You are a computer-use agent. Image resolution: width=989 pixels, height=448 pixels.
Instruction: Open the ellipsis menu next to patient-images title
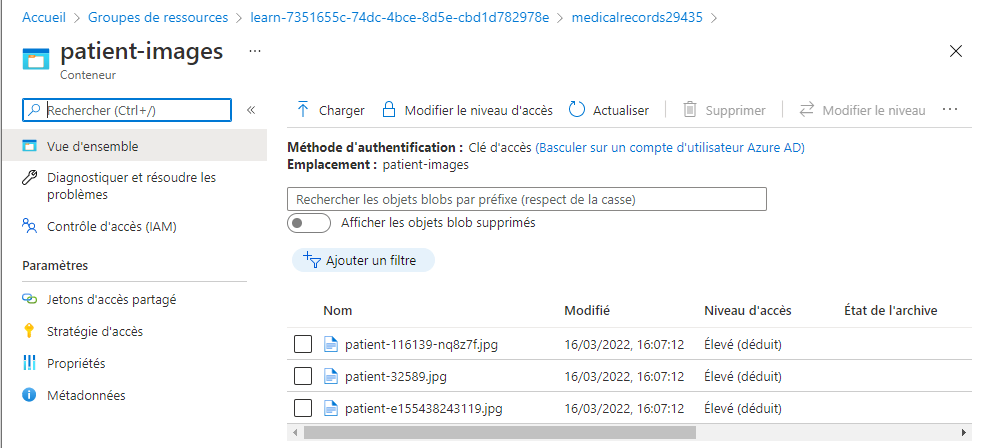[x=255, y=51]
